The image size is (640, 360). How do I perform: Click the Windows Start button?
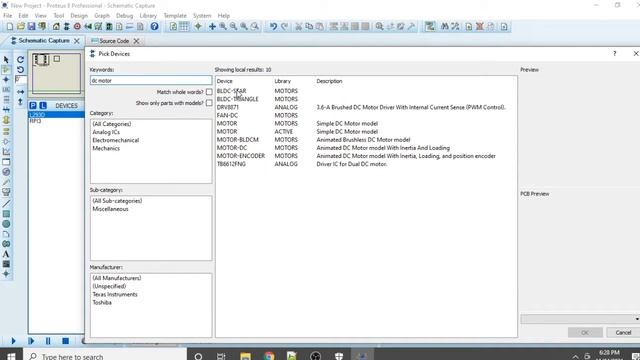pos(11,356)
